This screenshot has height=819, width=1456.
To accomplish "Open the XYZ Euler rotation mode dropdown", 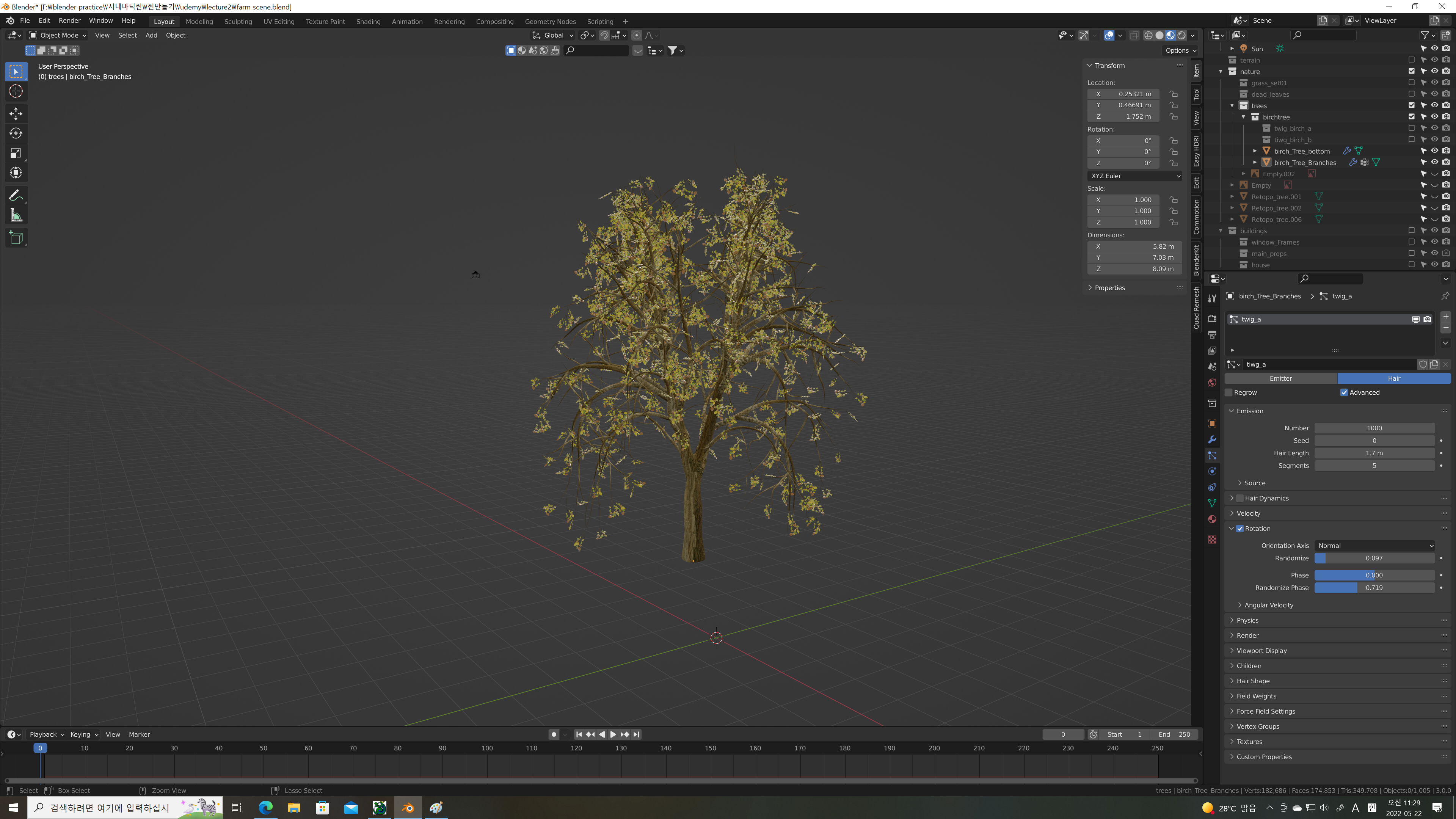I will click(x=1134, y=176).
